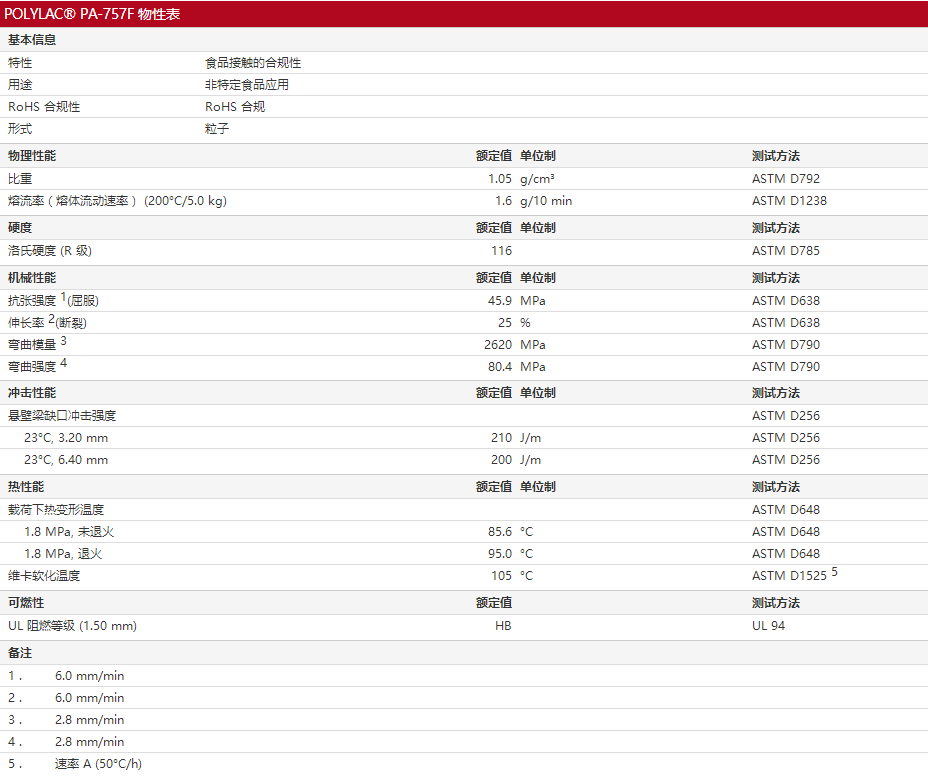Click the 载荷下热变形温度 label
This screenshot has height=781, width=928.
(x=56, y=509)
